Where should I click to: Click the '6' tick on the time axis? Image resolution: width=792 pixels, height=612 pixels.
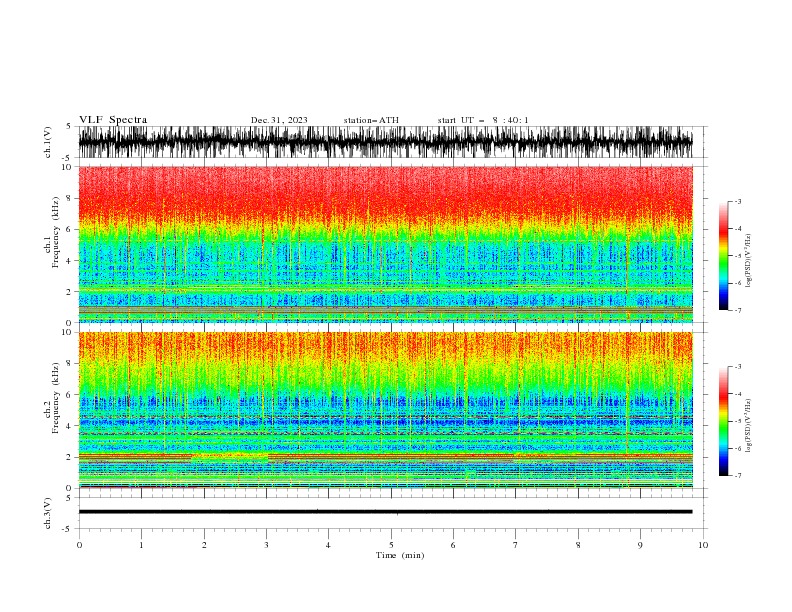(453, 545)
